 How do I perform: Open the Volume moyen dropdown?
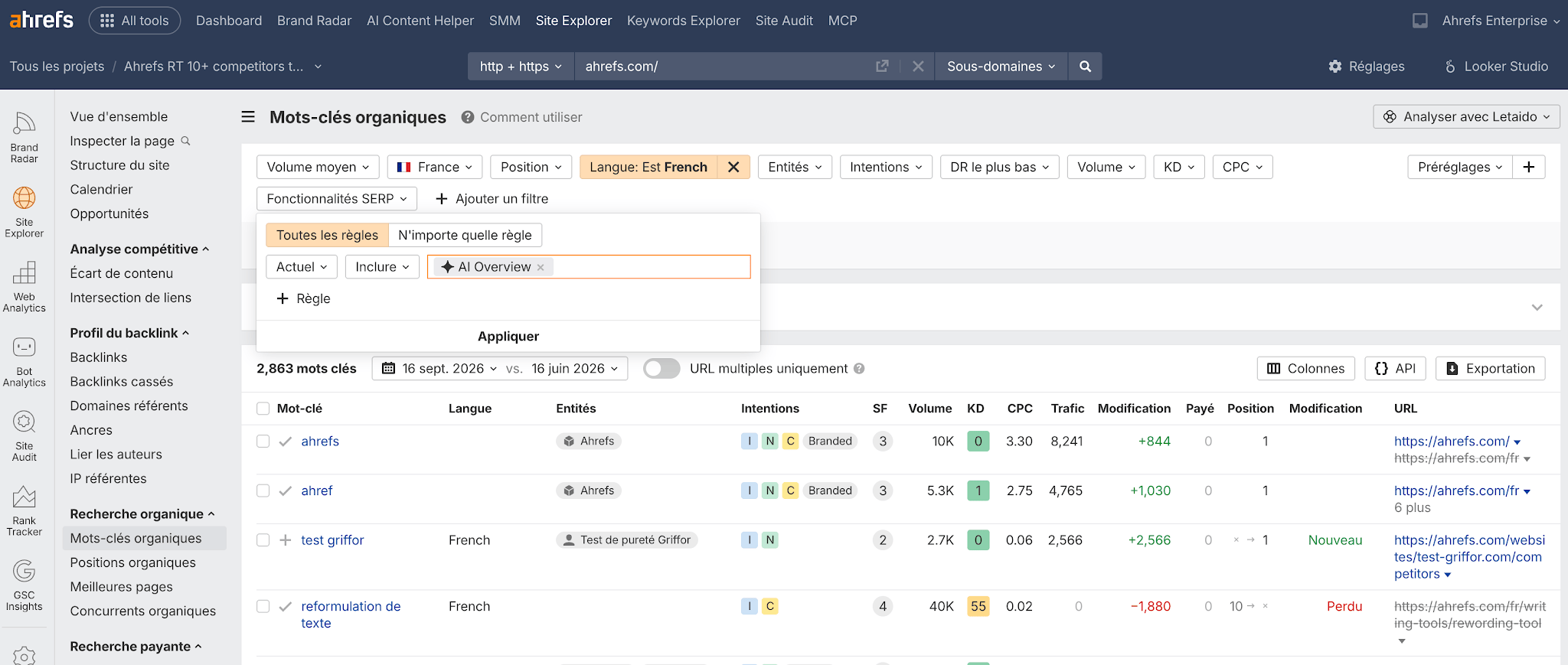(x=318, y=167)
